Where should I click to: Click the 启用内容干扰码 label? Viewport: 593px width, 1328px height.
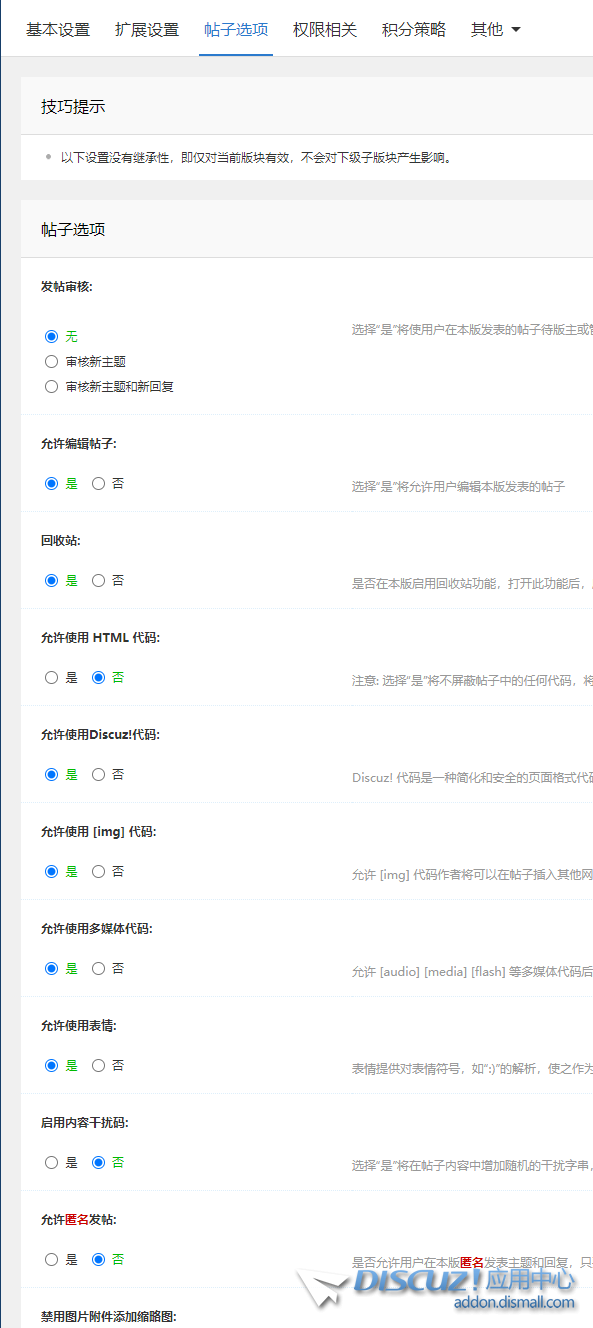tap(85, 1123)
